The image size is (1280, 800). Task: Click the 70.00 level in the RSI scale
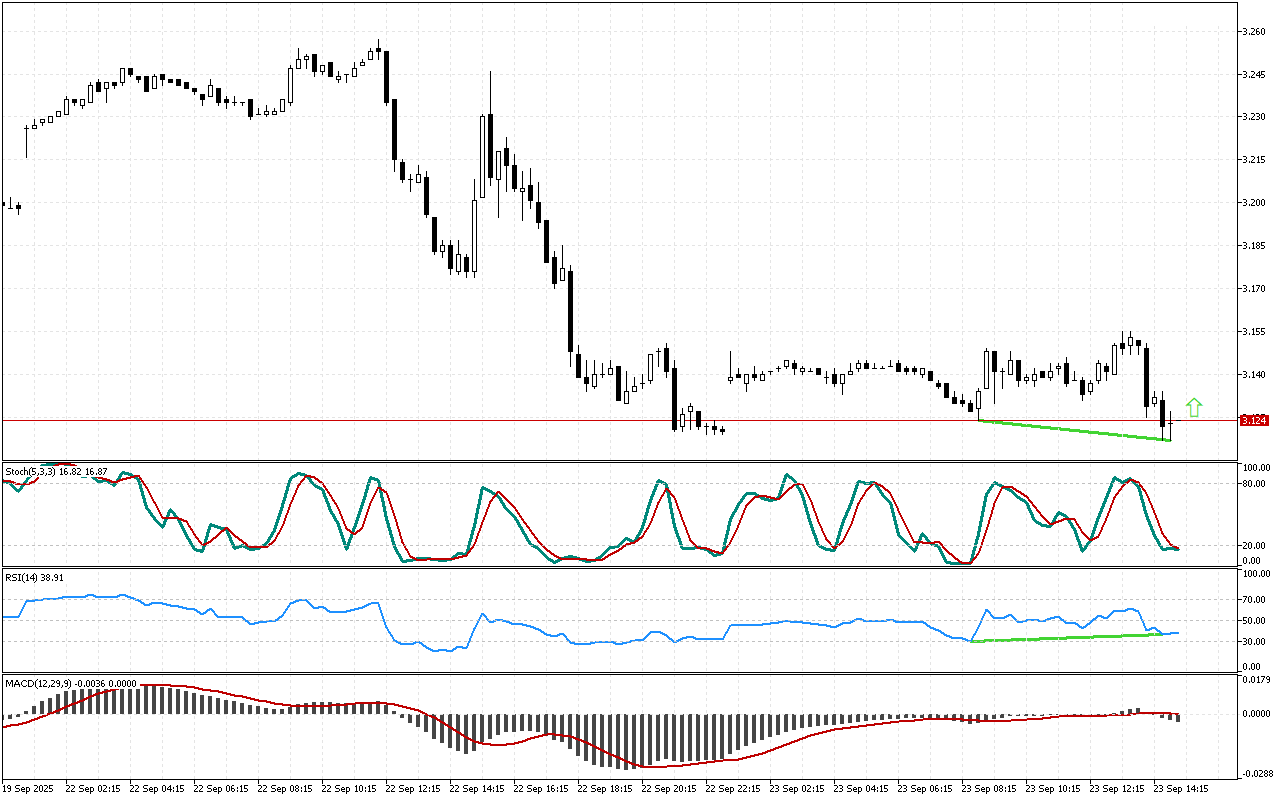click(1255, 600)
